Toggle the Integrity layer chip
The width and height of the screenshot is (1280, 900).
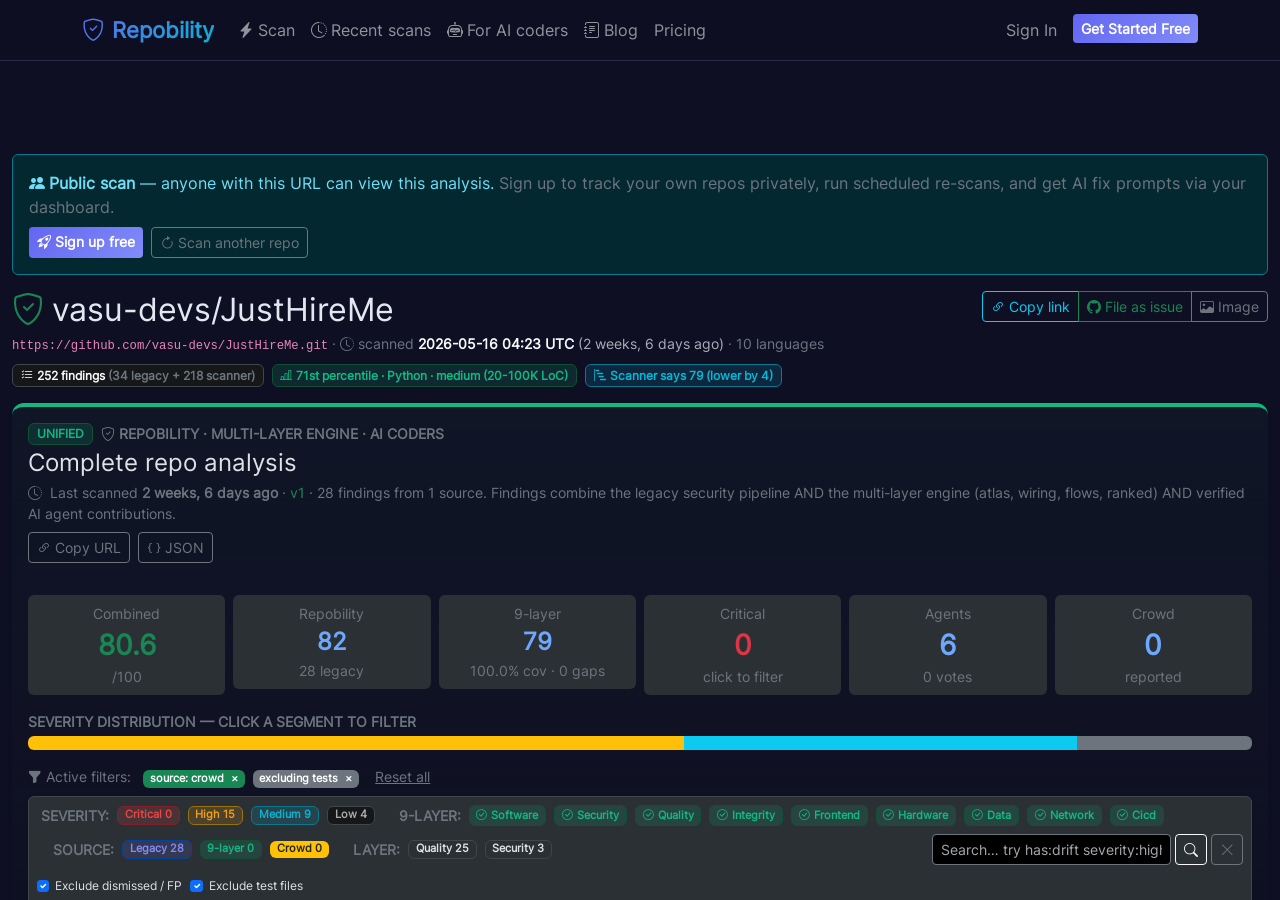(746, 815)
